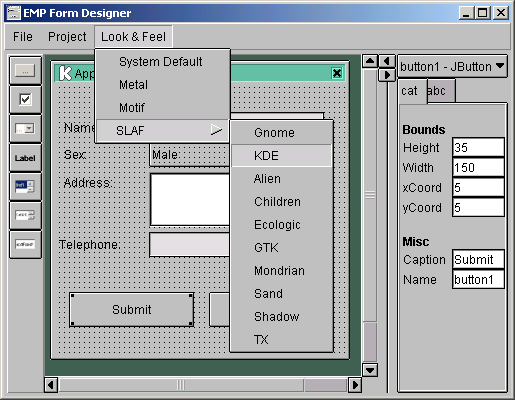Click the Telephone text field

click(x=189, y=245)
